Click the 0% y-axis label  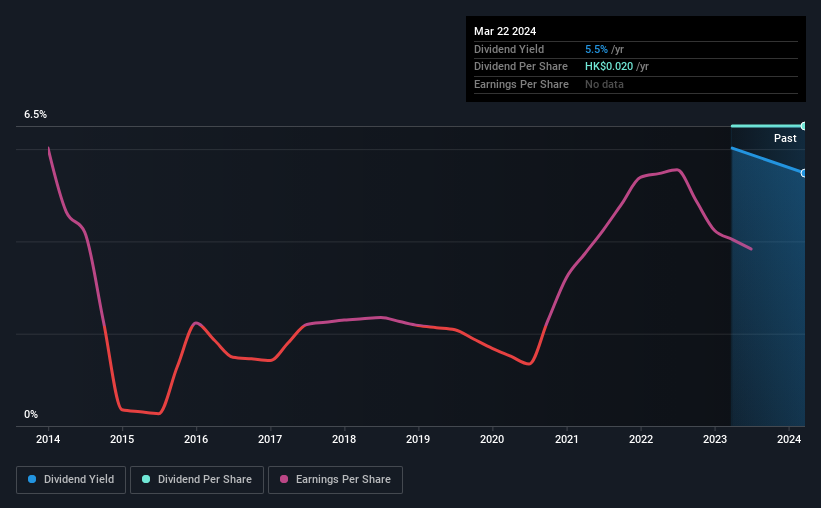[x=31, y=414]
